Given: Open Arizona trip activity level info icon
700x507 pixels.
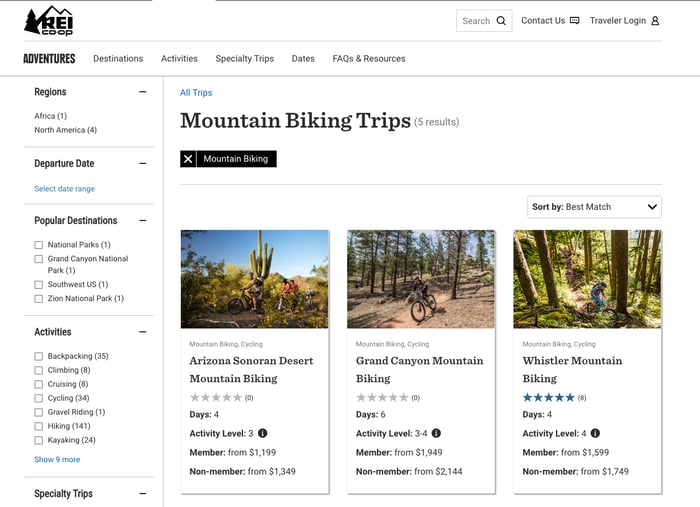Looking at the screenshot, I should [x=263, y=433].
